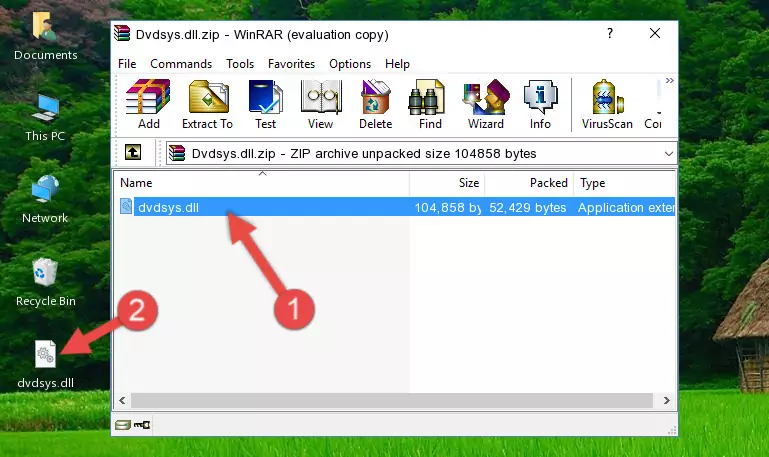Sort by the Type column header

[624, 183]
